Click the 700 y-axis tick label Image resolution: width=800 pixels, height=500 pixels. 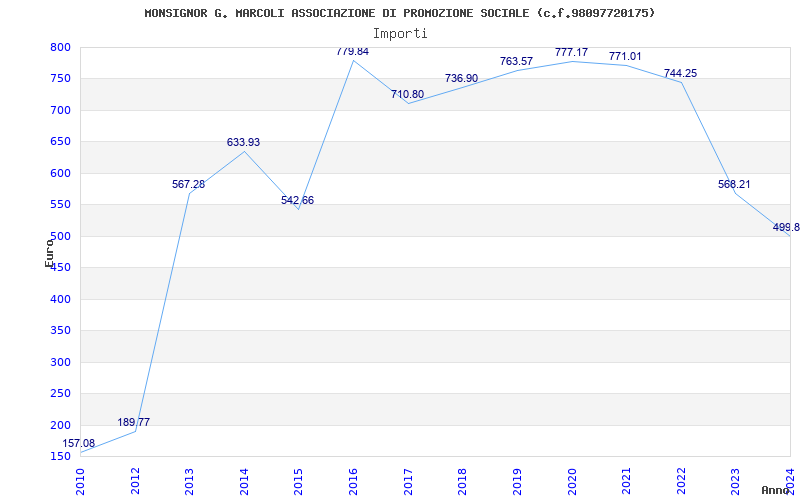click(60, 110)
